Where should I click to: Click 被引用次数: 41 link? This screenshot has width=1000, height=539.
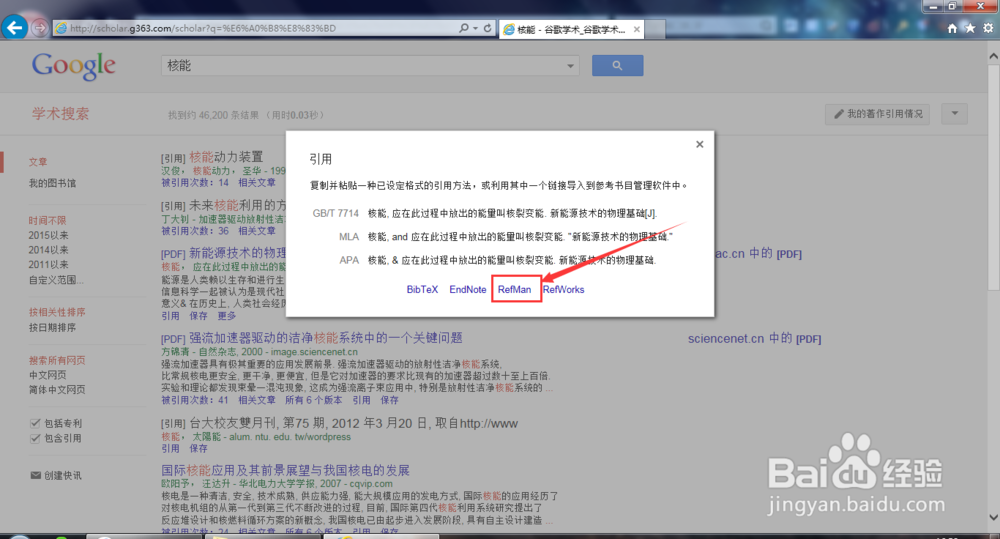pos(195,400)
